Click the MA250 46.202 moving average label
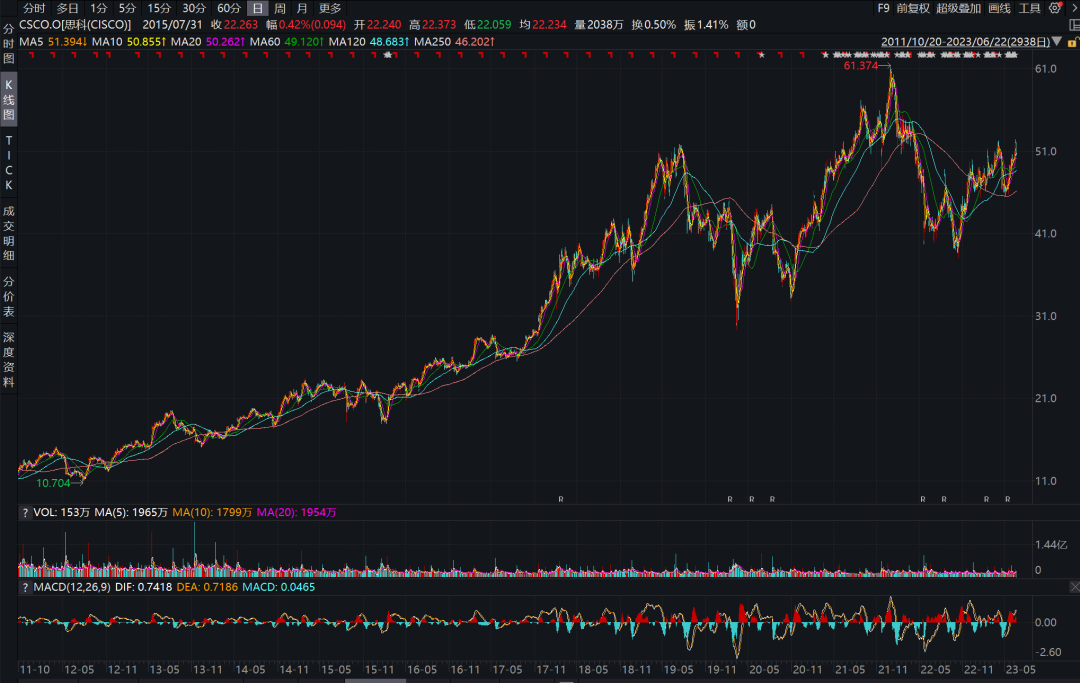 coord(455,41)
